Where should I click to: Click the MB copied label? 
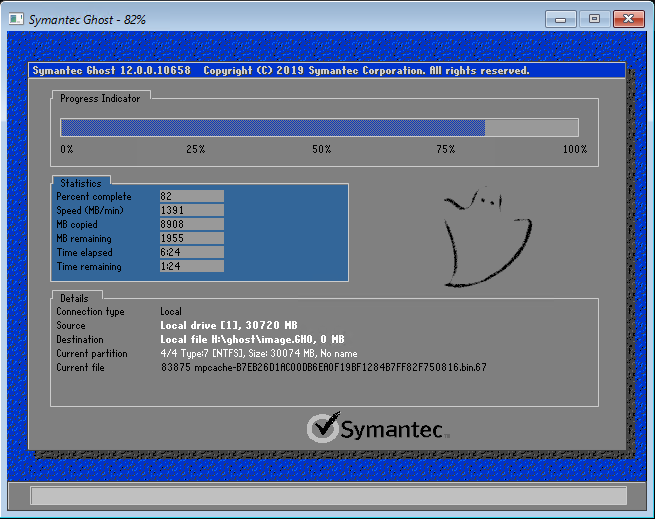point(77,224)
